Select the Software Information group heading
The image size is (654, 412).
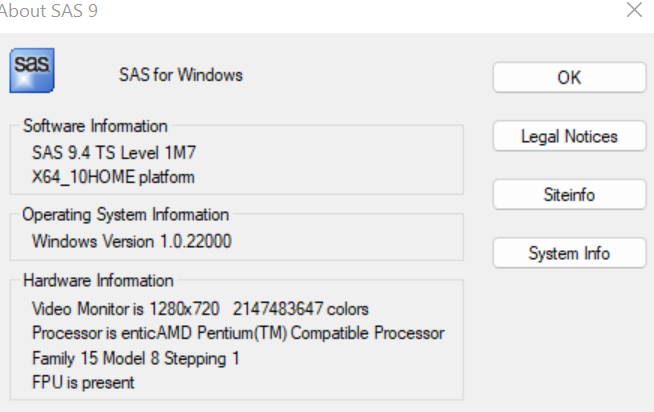tap(95, 126)
